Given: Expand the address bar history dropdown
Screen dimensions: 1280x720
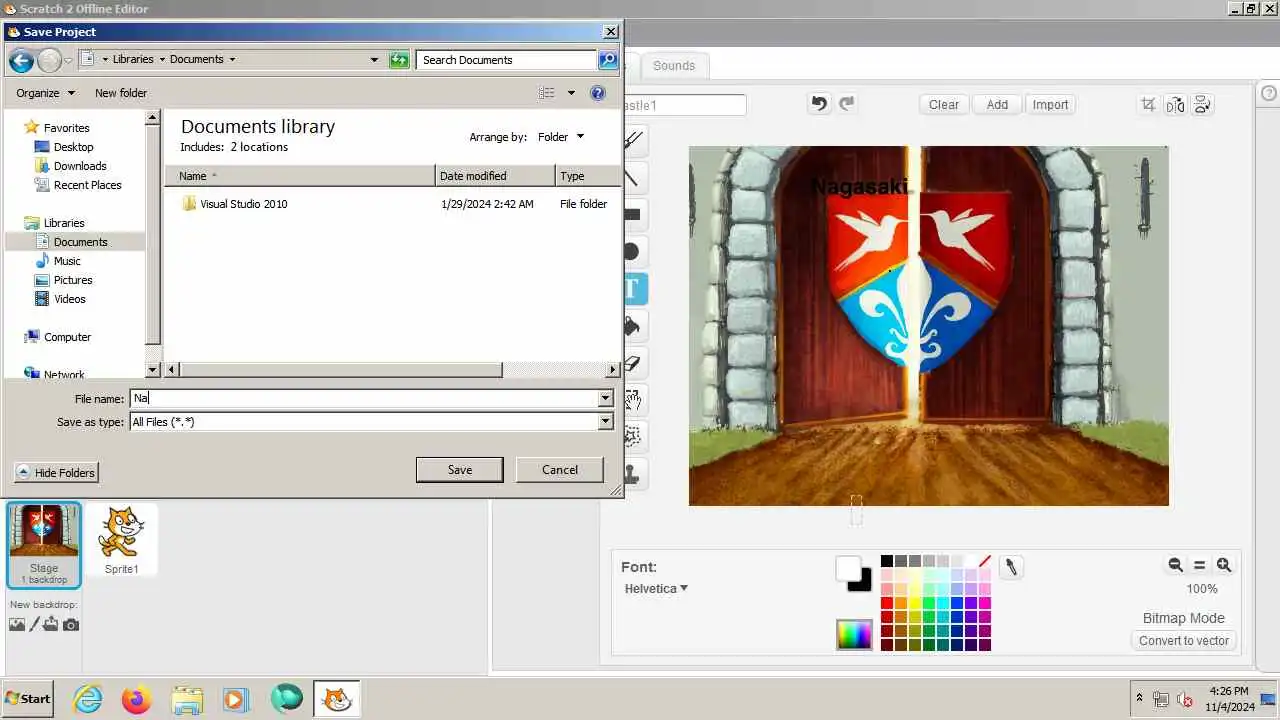Looking at the screenshot, I should 375,60.
